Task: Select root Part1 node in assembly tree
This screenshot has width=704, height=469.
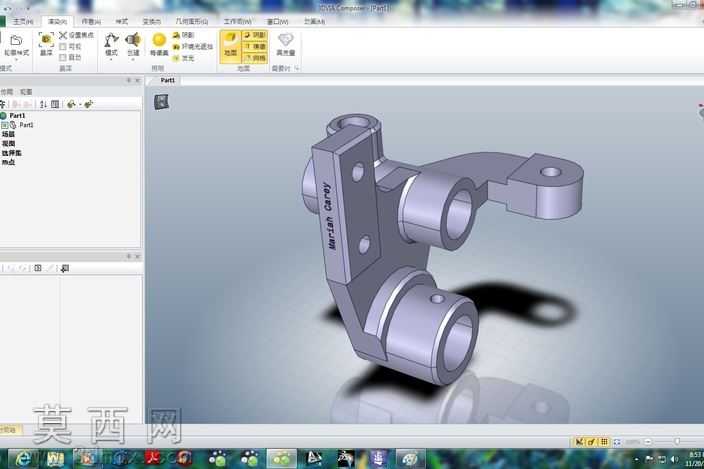Action: pyautogui.click(x=18, y=116)
